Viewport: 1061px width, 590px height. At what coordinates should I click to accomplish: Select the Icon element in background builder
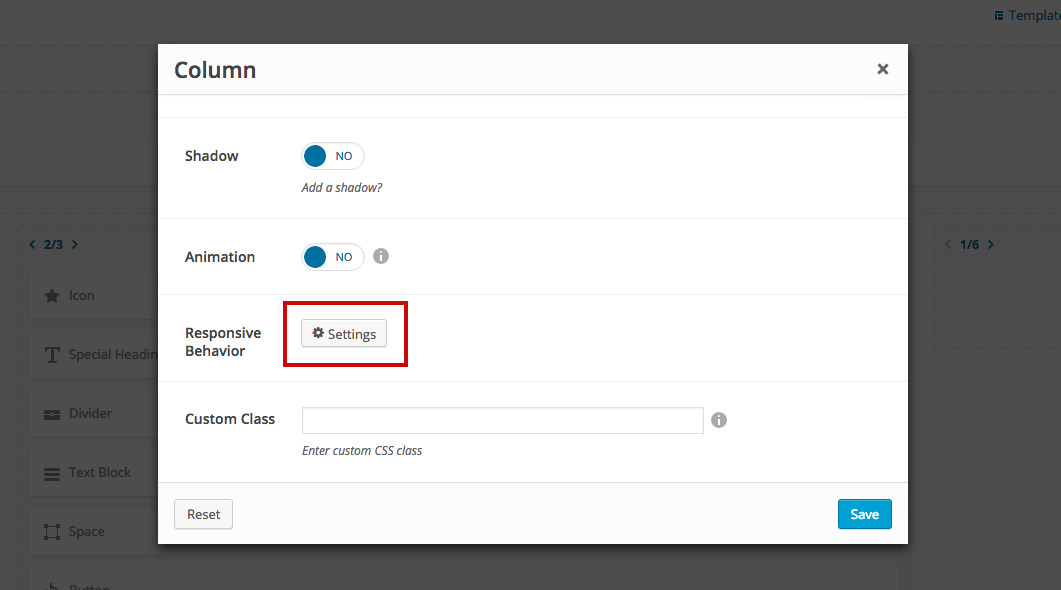tap(93, 296)
